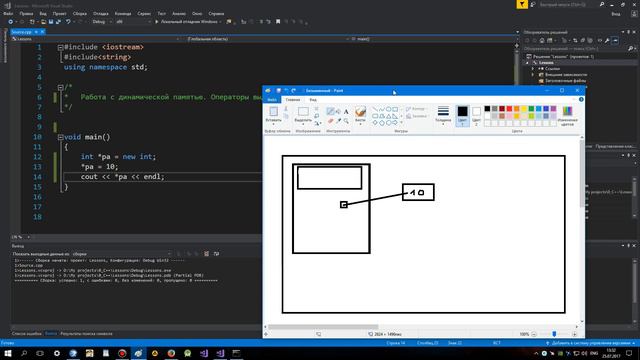Select the Text tool in Paint
The height and width of the screenshot is (360, 640).
(346, 111)
